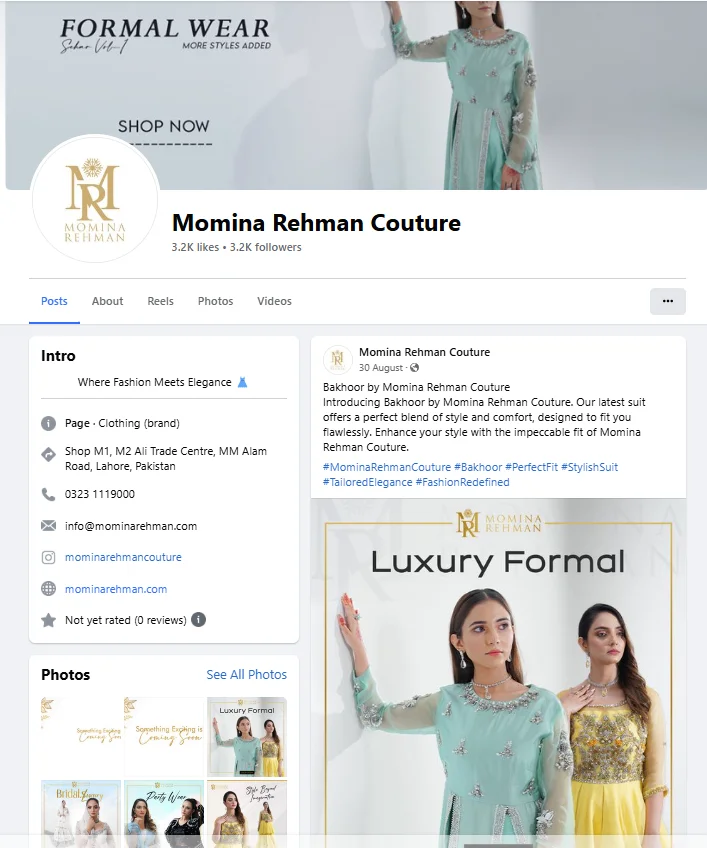Image resolution: width=707 pixels, height=848 pixels.
Task: Open the Reels tab
Action: (x=160, y=301)
